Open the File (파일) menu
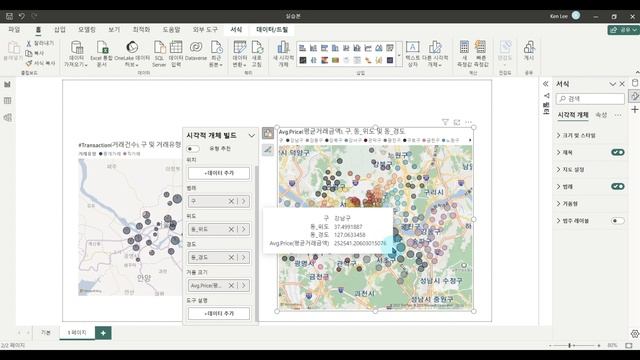 tap(14, 30)
